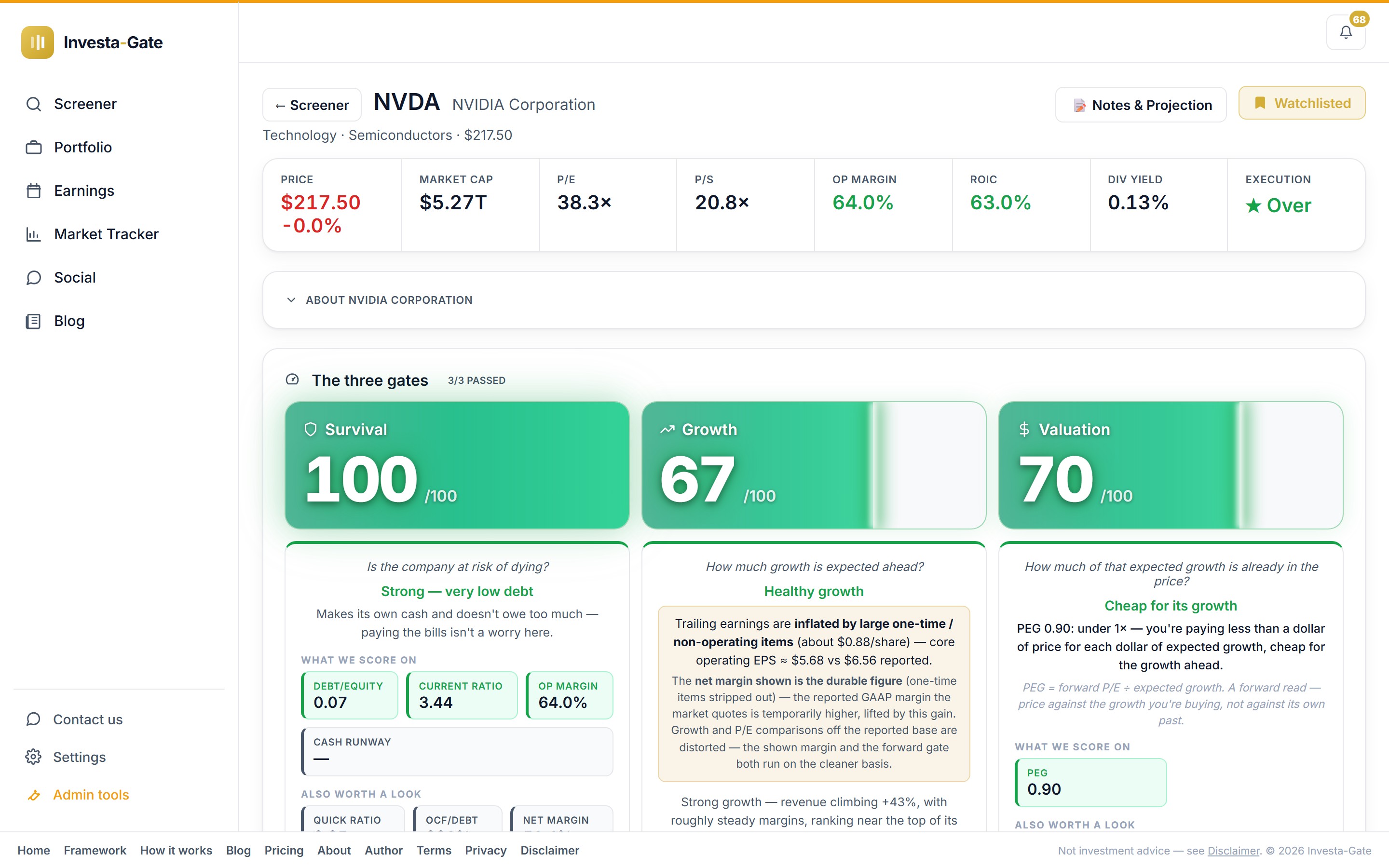Click the Survival 100 score bar

[457, 465]
